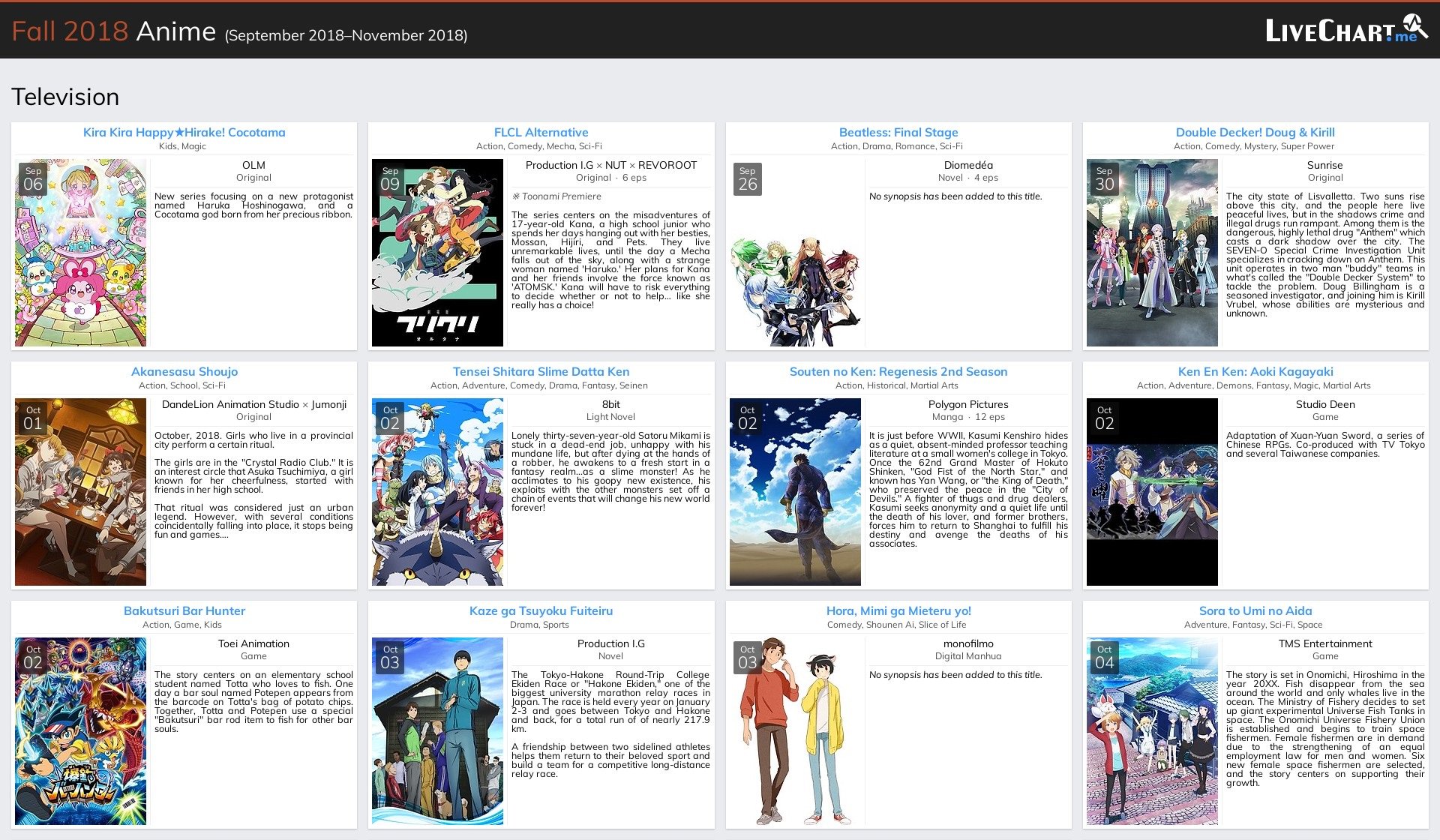Open Akanesasu Shoujo title link
Viewport: 1440px width, 840px height.
tap(184, 371)
